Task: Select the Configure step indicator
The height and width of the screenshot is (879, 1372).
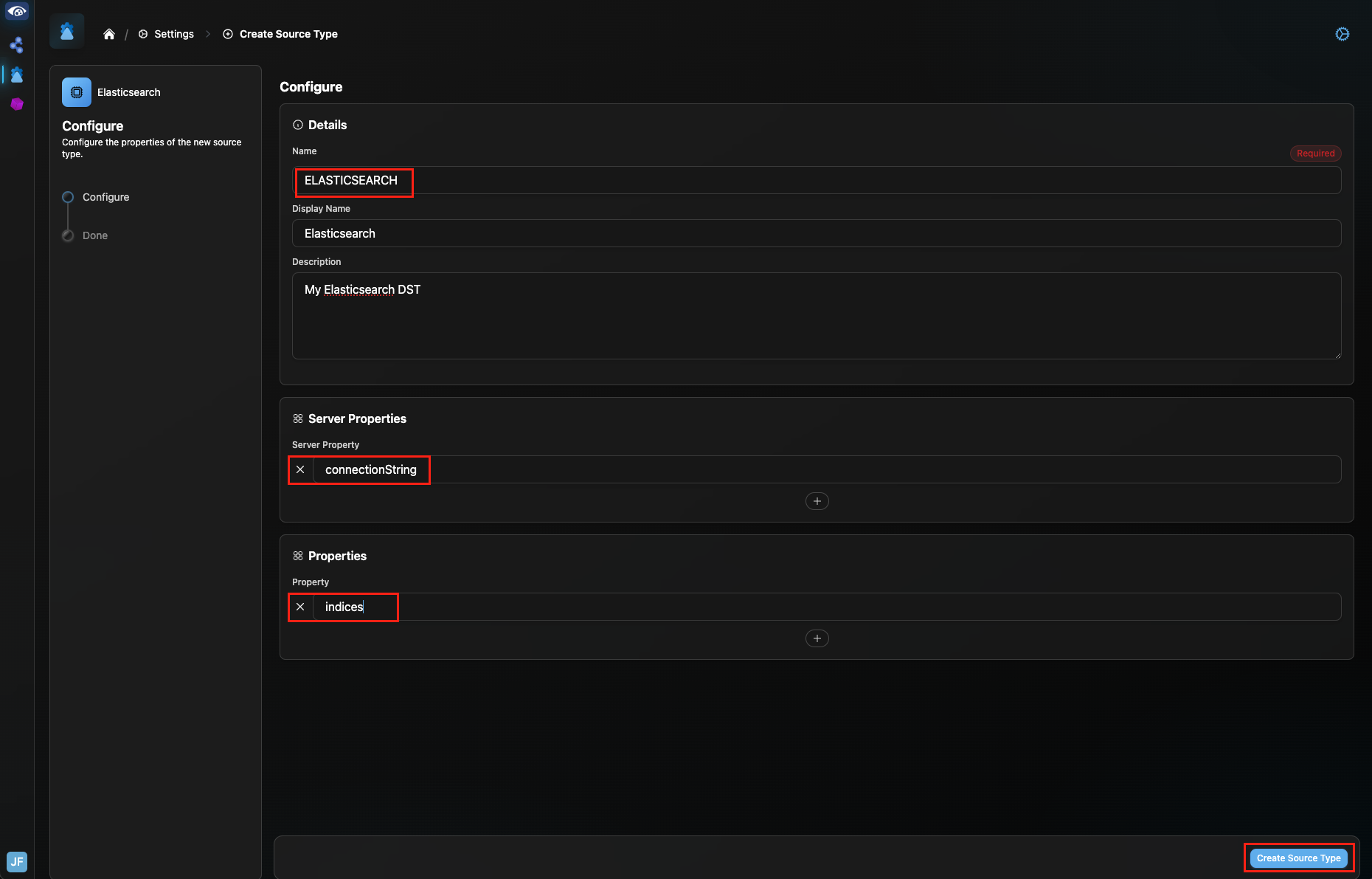Action: tap(68, 197)
